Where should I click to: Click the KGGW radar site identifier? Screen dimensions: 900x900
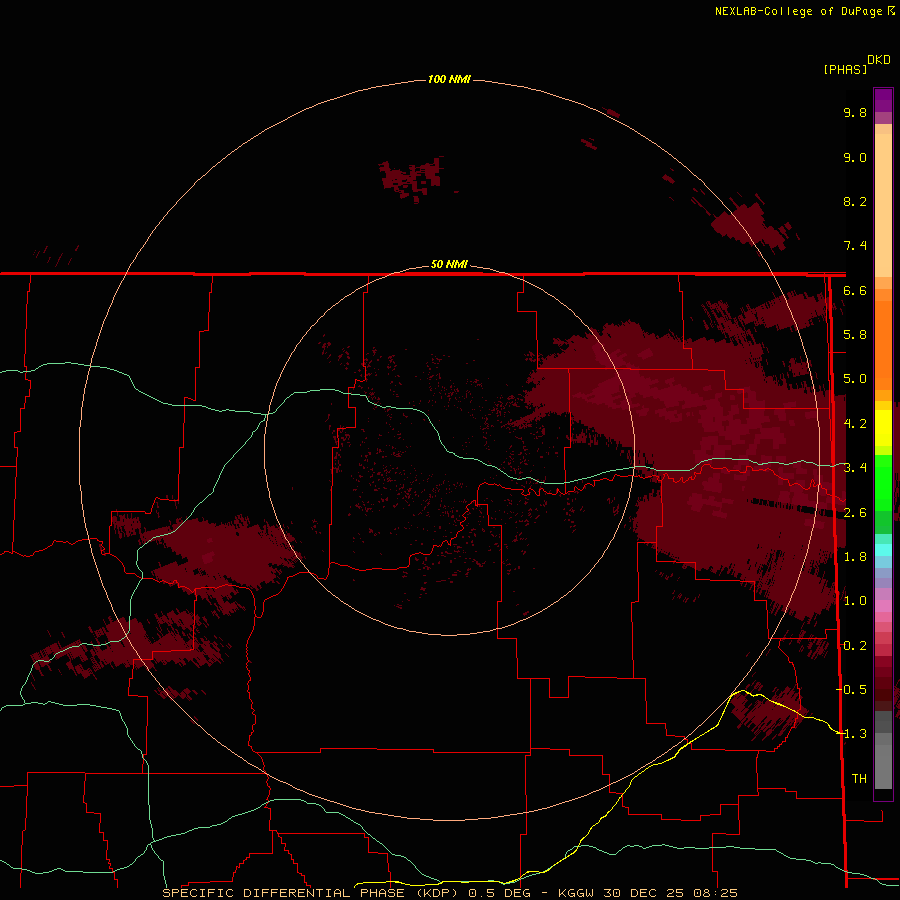(x=576, y=893)
